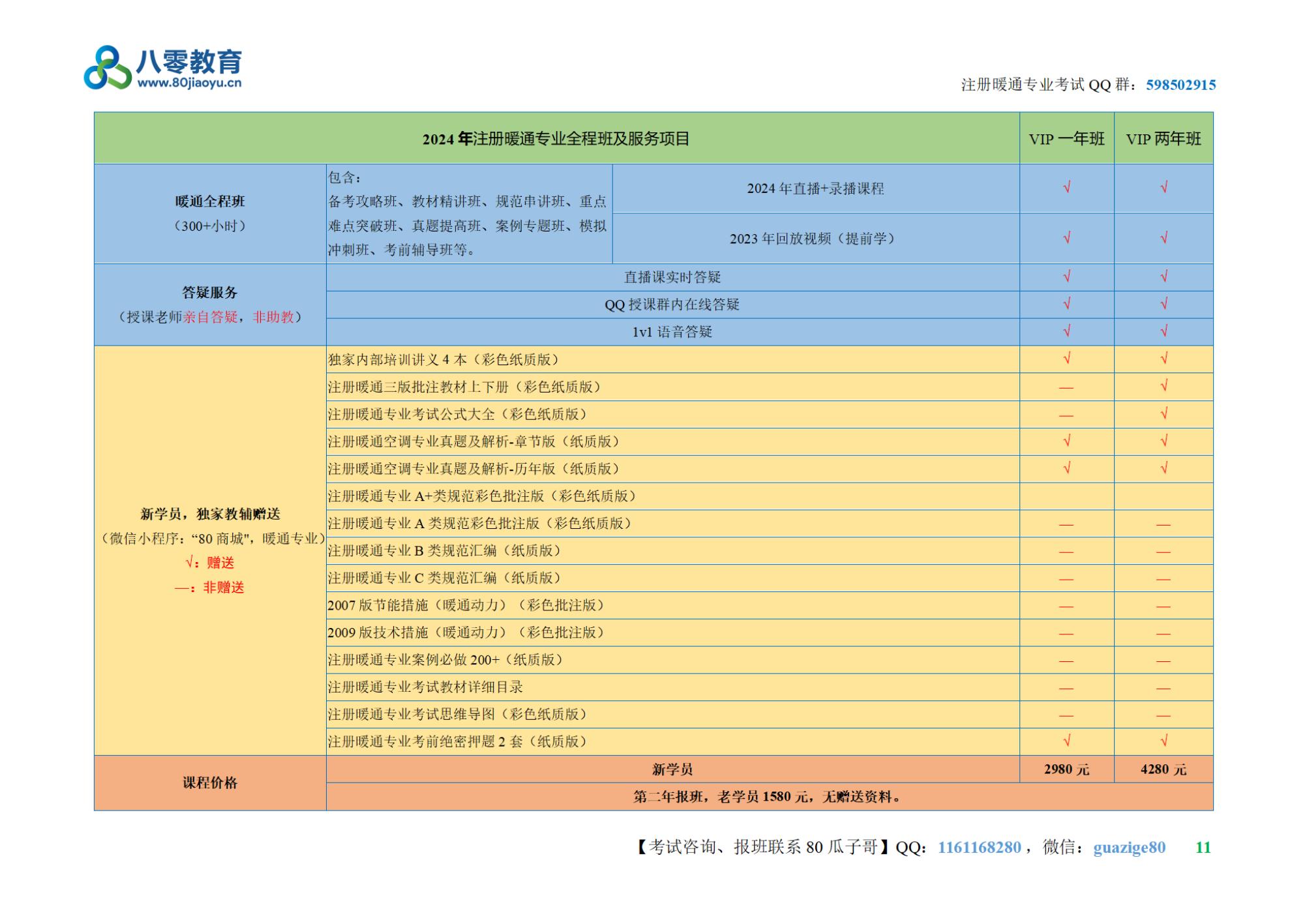This screenshot has width=1307, height=924.
Task: Click the 1v1语音答疑 row
Action: pyautogui.click(x=672, y=332)
